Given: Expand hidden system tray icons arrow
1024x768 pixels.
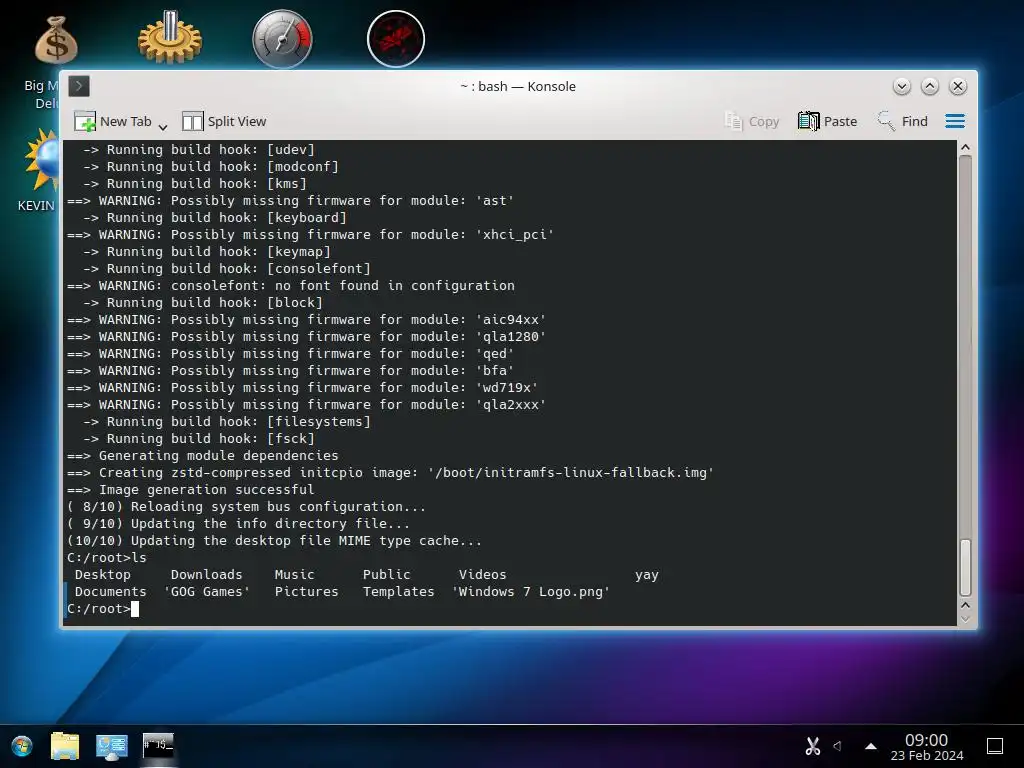Looking at the screenshot, I should [871, 746].
